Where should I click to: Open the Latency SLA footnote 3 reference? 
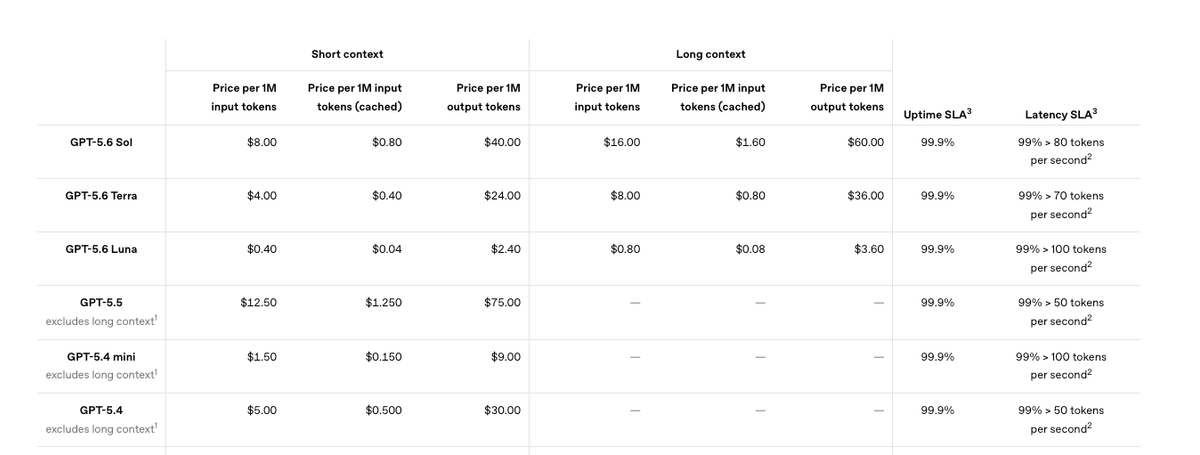(x=1094, y=110)
